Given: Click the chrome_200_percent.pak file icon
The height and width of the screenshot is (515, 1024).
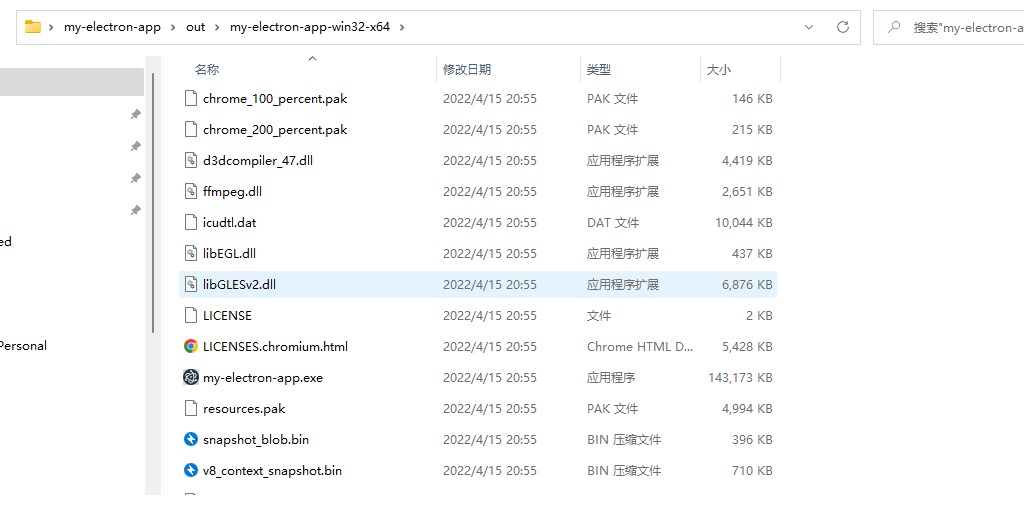Looking at the screenshot, I should pos(191,129).
